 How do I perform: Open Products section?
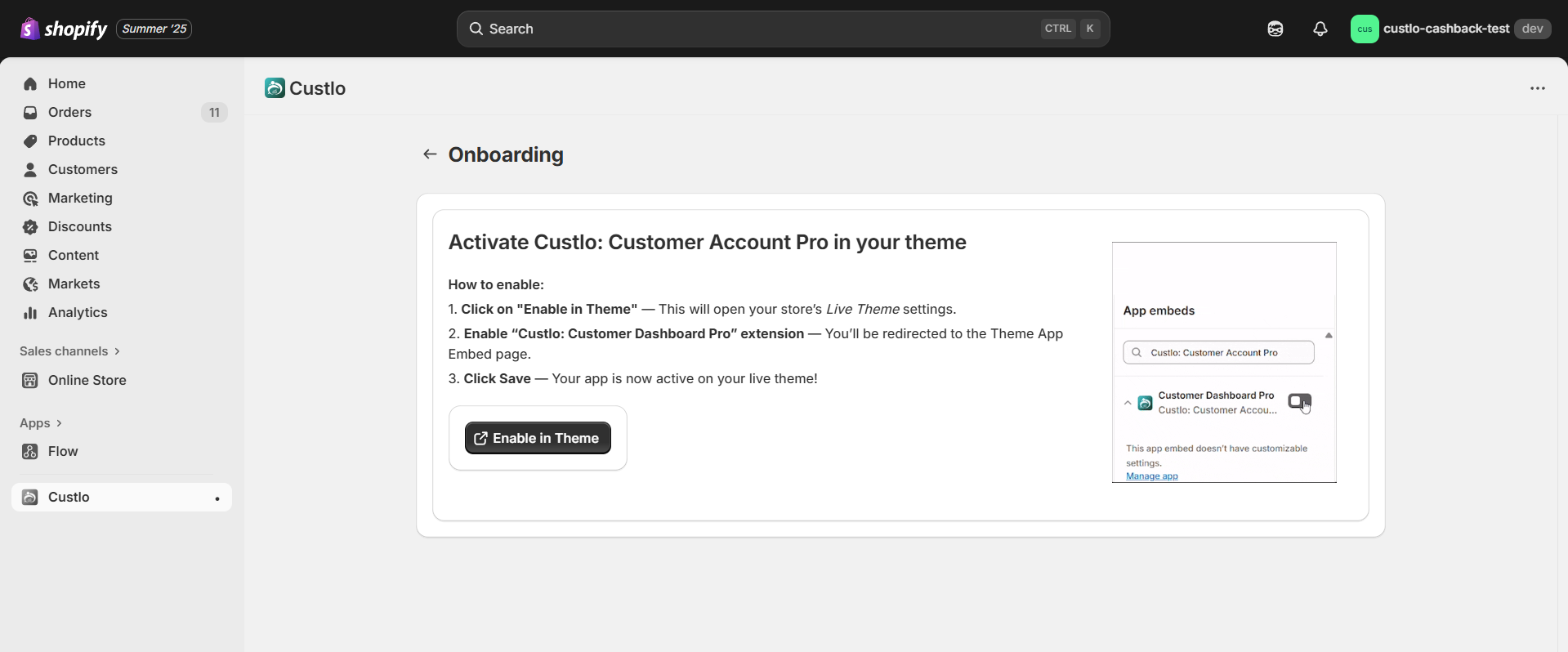click(x=122, y=141)
